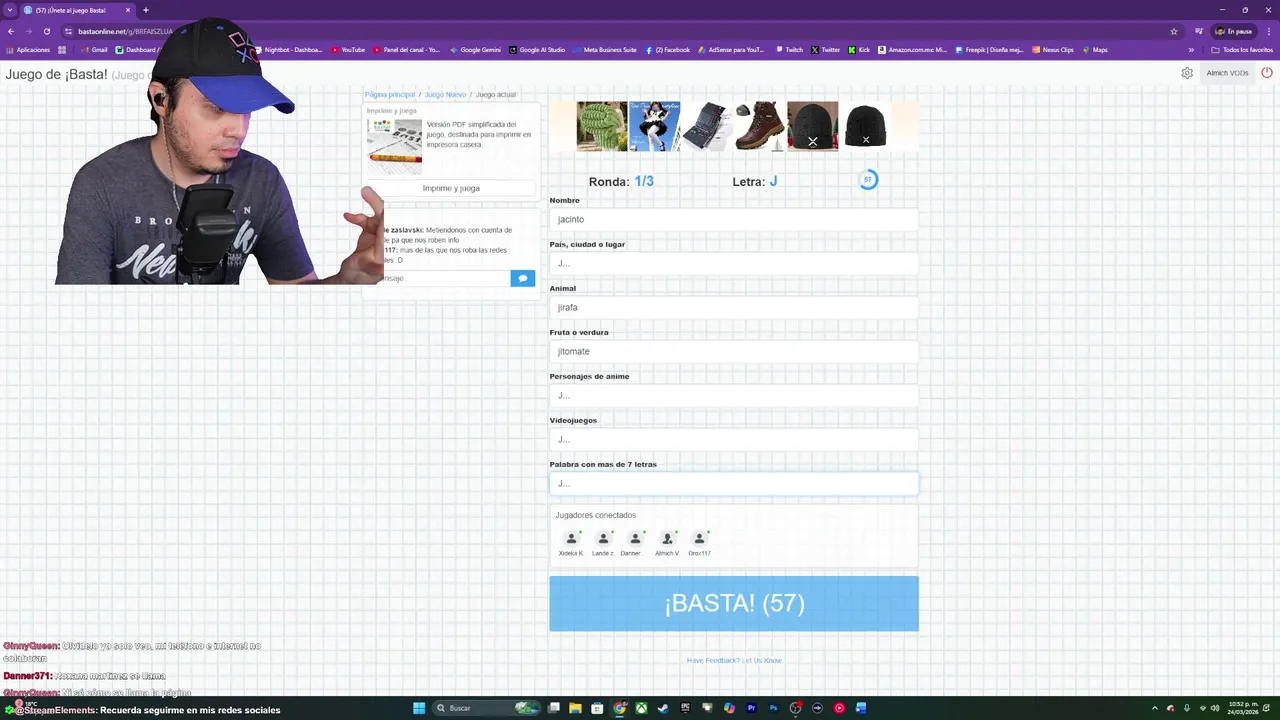
Task: Click the Nombre field containing jacinto
Action: [x=734, y=219]
